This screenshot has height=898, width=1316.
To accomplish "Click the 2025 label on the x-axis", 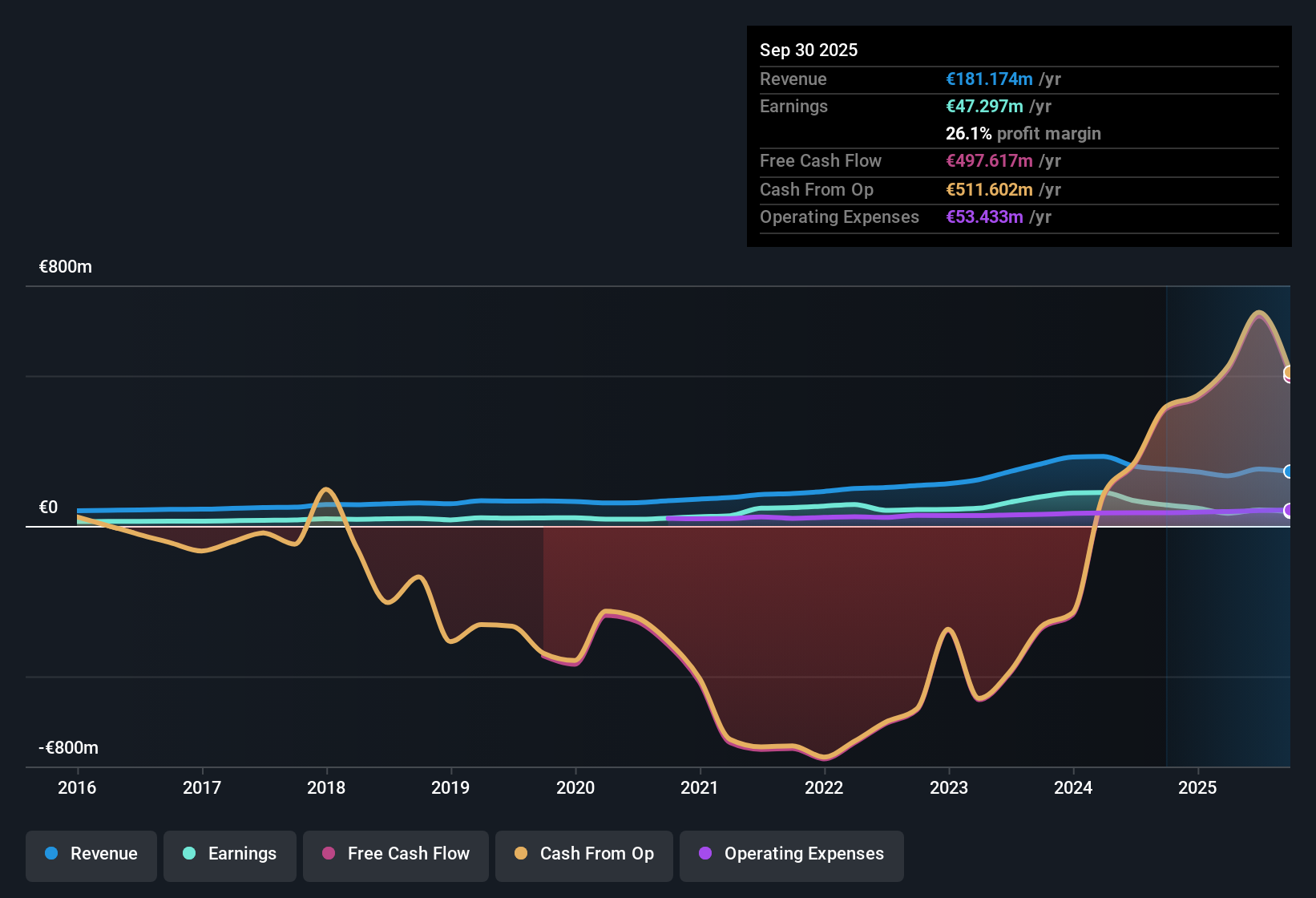I will (1197, 787).
